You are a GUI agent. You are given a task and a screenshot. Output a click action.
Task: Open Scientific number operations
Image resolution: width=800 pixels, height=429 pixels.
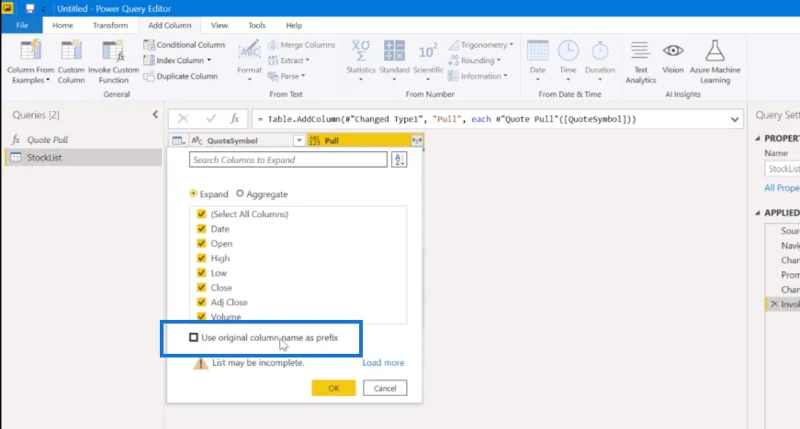428,61
